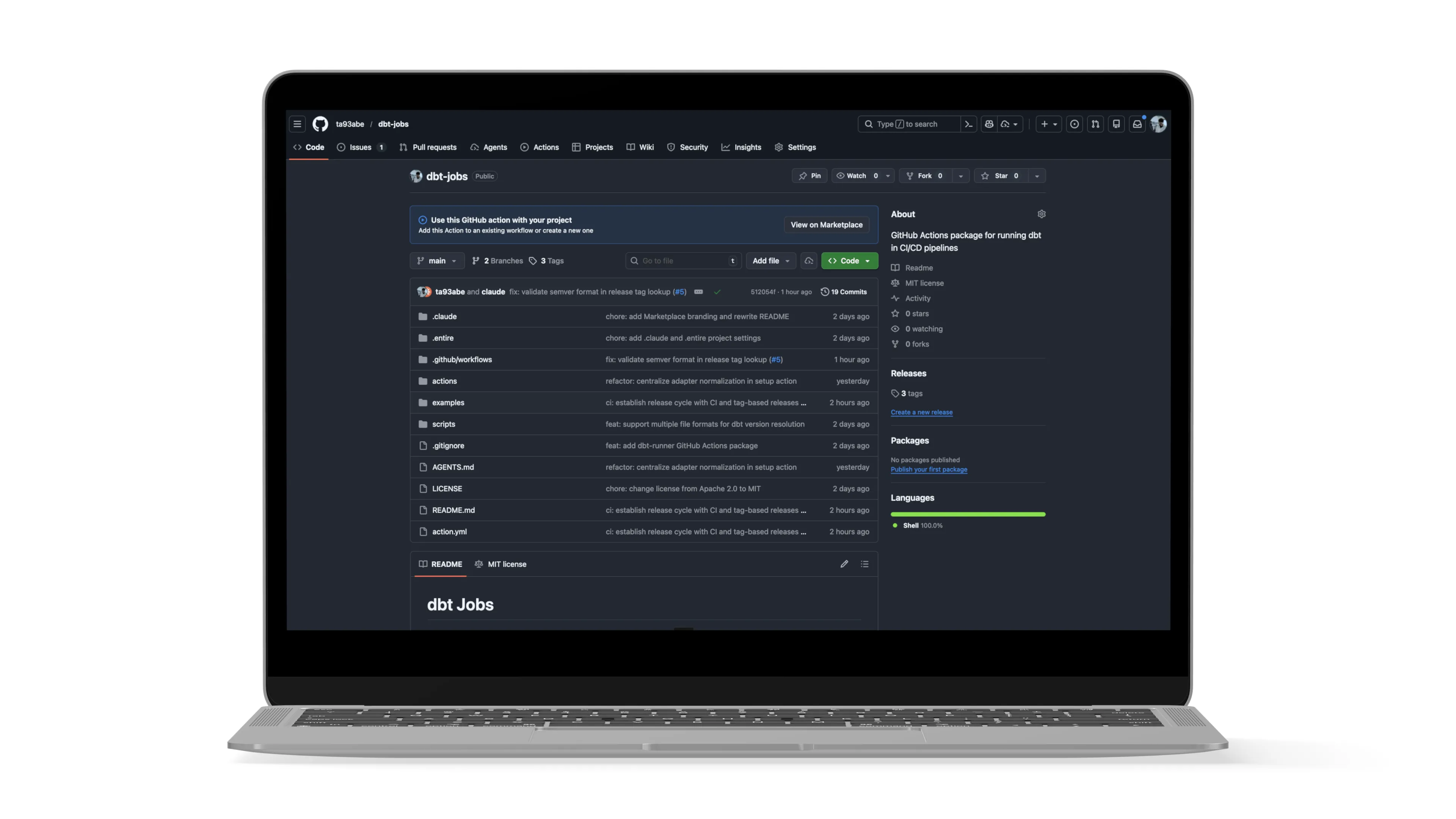Edit About section gear icon

click(1042, 214)
